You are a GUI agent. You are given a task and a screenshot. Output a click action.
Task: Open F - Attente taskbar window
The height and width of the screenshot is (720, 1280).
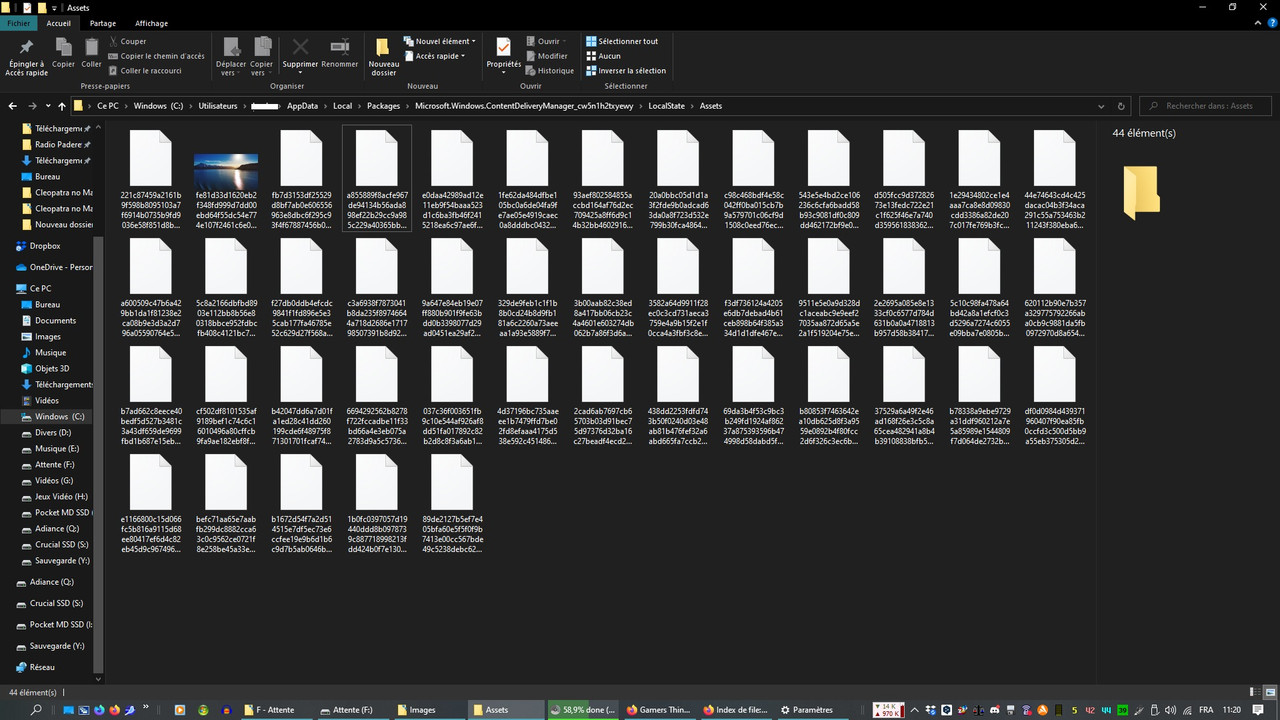(277, 710)
